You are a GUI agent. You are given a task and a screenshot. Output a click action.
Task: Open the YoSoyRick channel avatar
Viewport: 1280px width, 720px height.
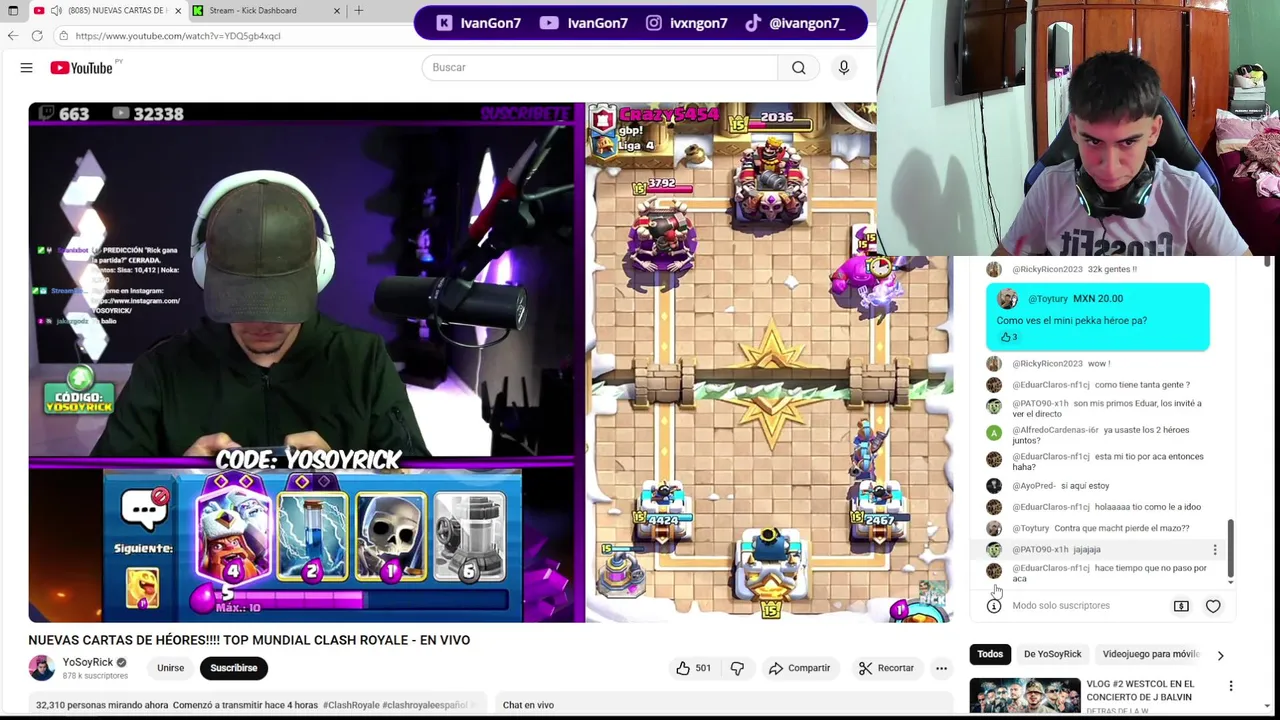pos(42,668)
